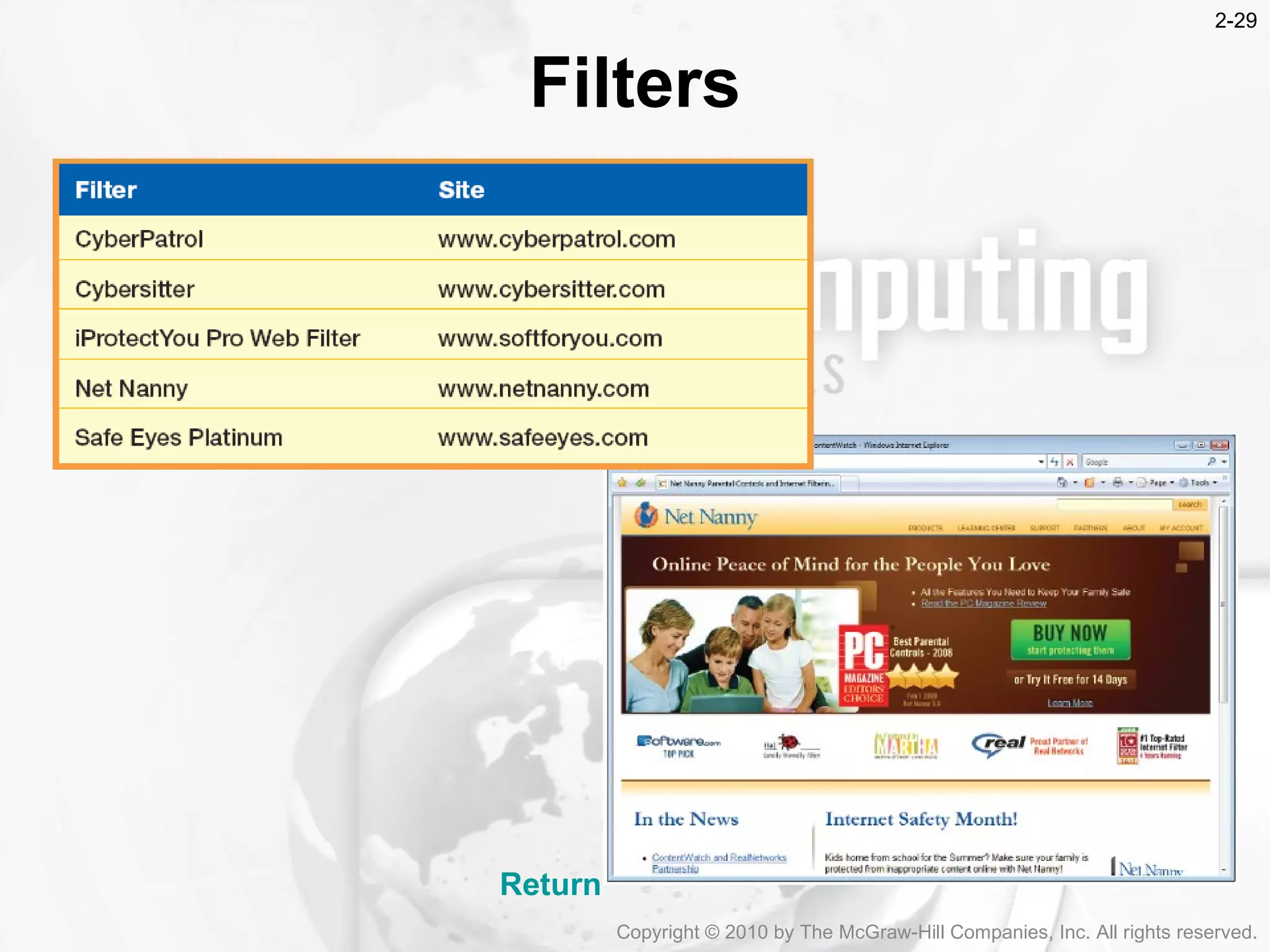Click the www.safeeyes.com table cell
The height and width of the screenshot is (952, 1270).
(543, 438)
